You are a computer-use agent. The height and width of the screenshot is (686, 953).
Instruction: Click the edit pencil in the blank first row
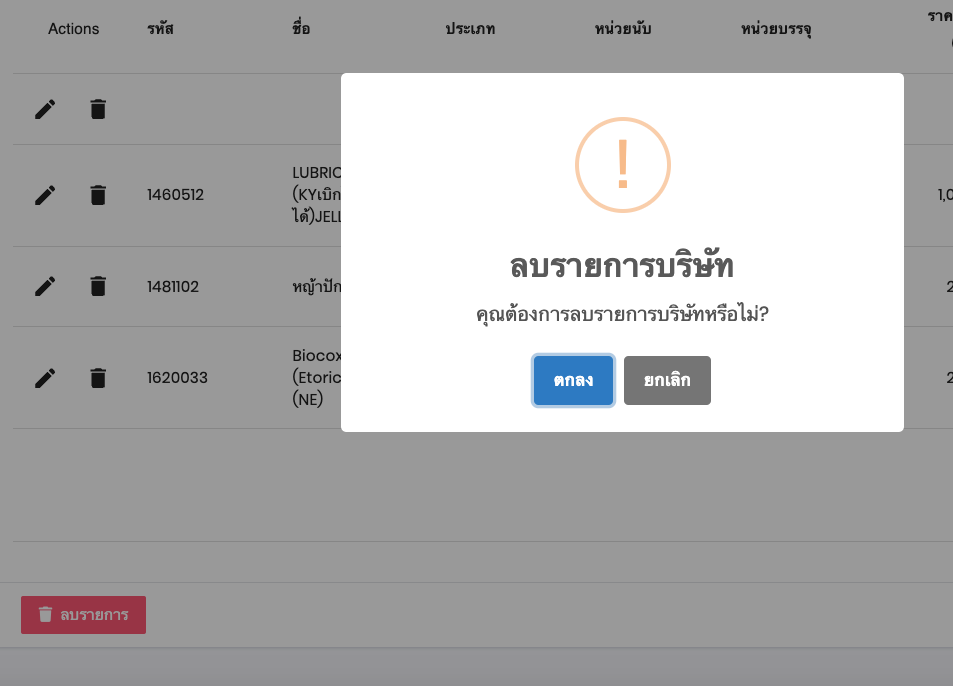click(x=45, y=109)
